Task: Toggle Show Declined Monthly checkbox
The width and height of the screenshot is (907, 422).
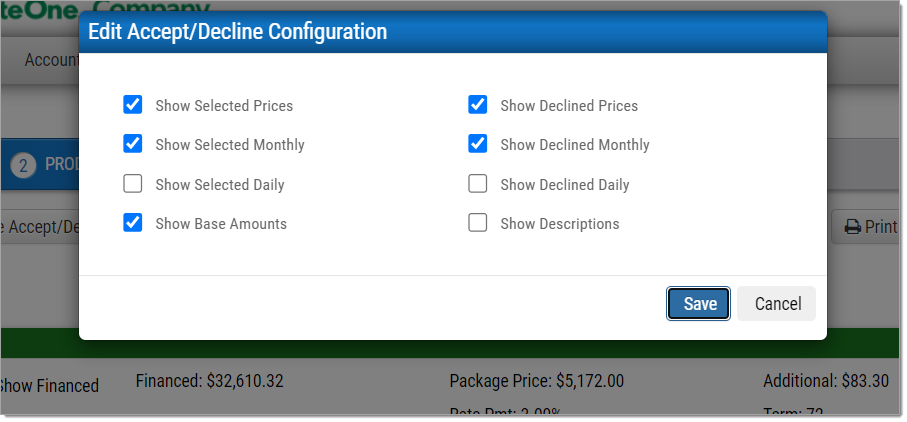Action: click(x=477, y=143)
